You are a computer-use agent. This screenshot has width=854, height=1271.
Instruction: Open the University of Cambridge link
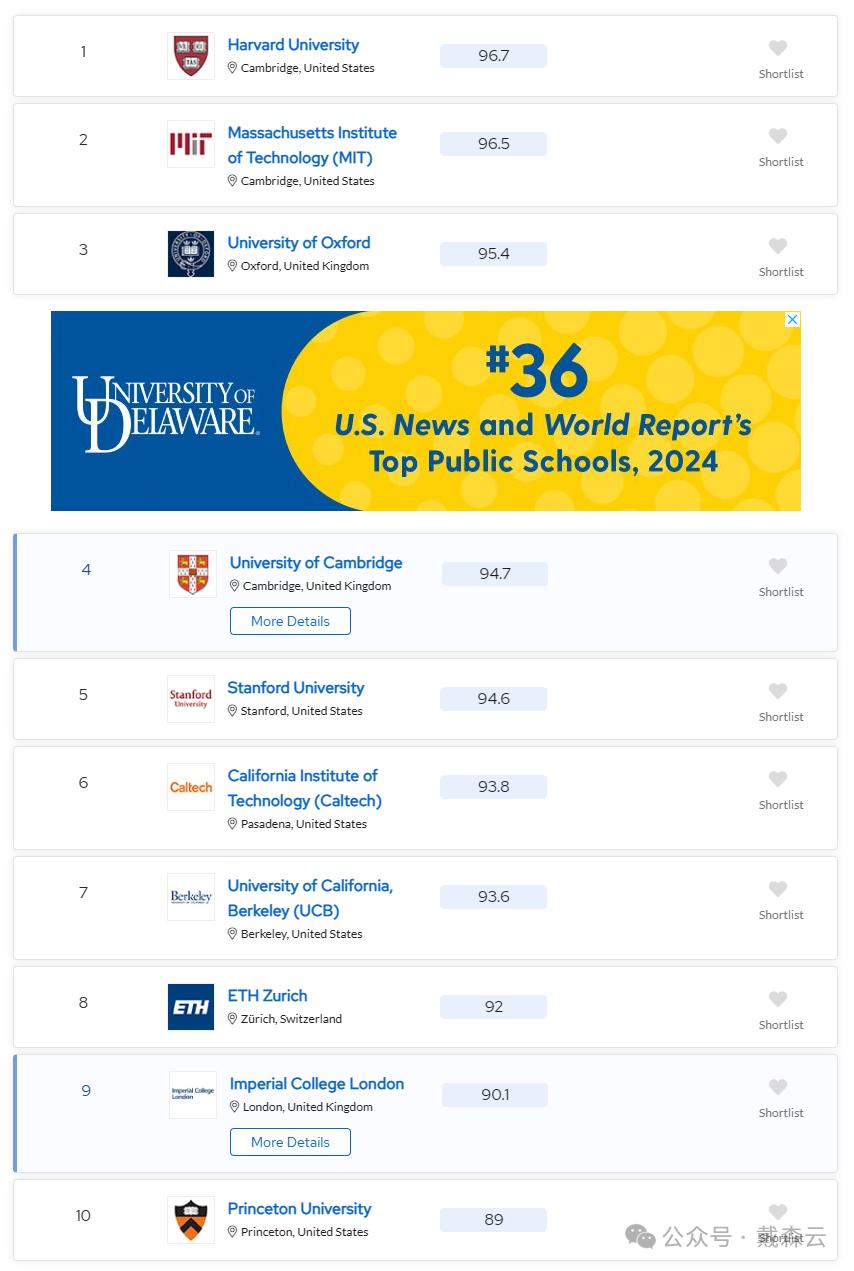pyautogui.click(x=316, y=563)
